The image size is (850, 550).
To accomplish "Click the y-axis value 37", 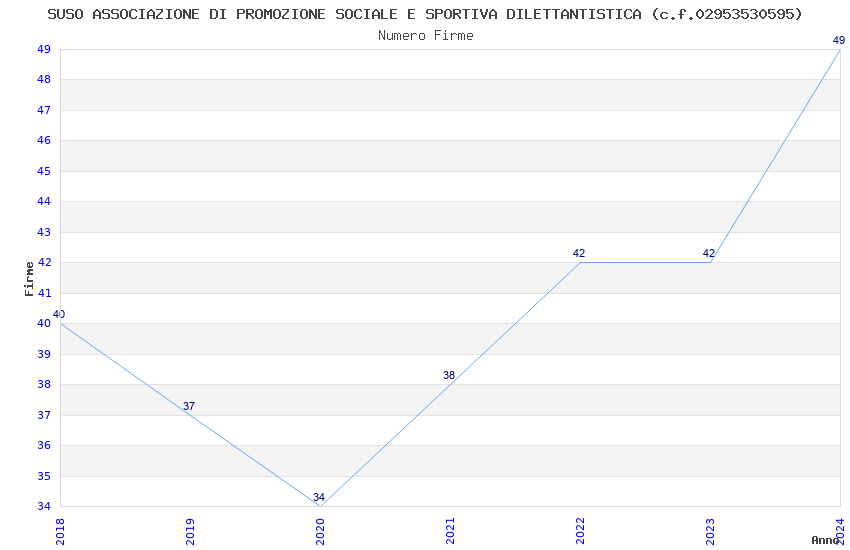I will [44, 415].
